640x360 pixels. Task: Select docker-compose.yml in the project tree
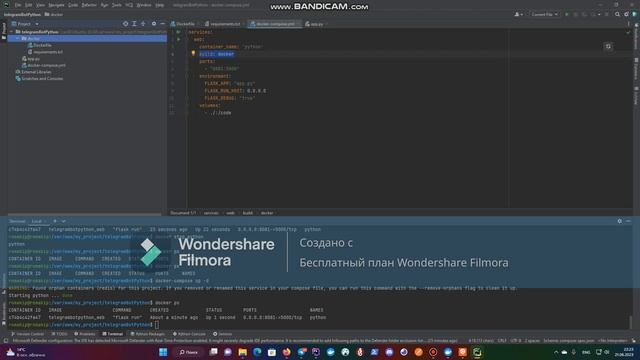[44, 65]
